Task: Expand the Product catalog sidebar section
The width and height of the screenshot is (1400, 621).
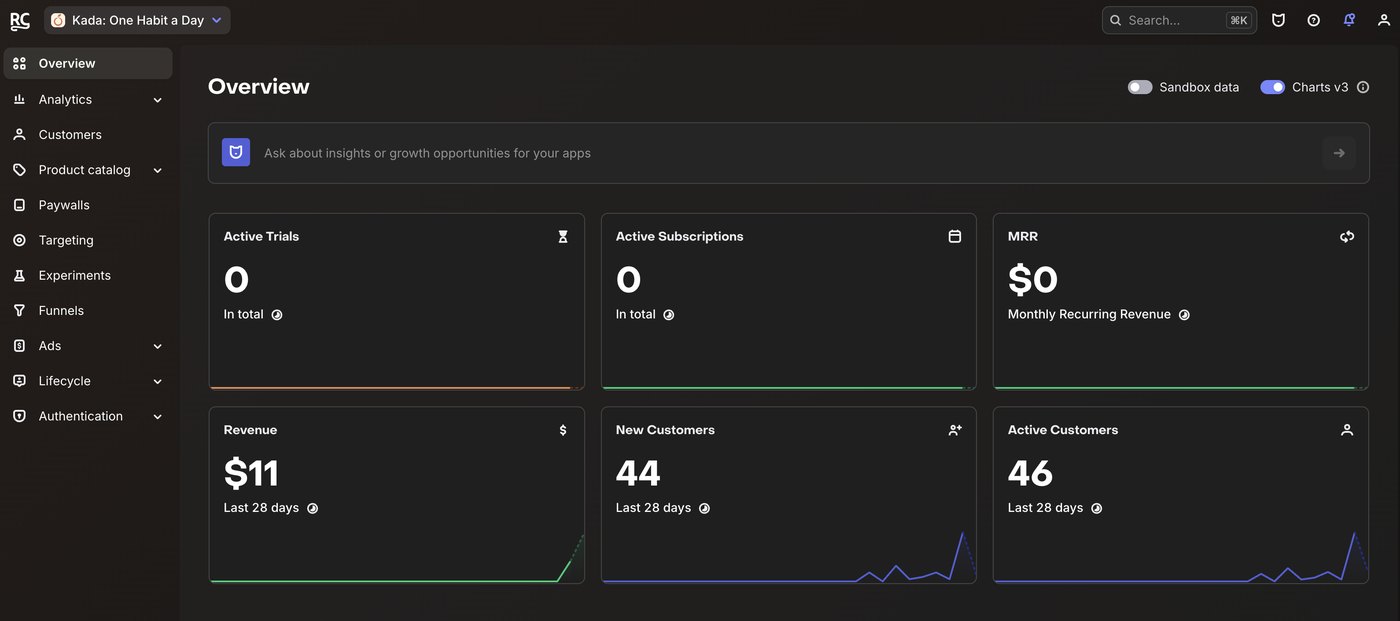Action: point(88,170)
